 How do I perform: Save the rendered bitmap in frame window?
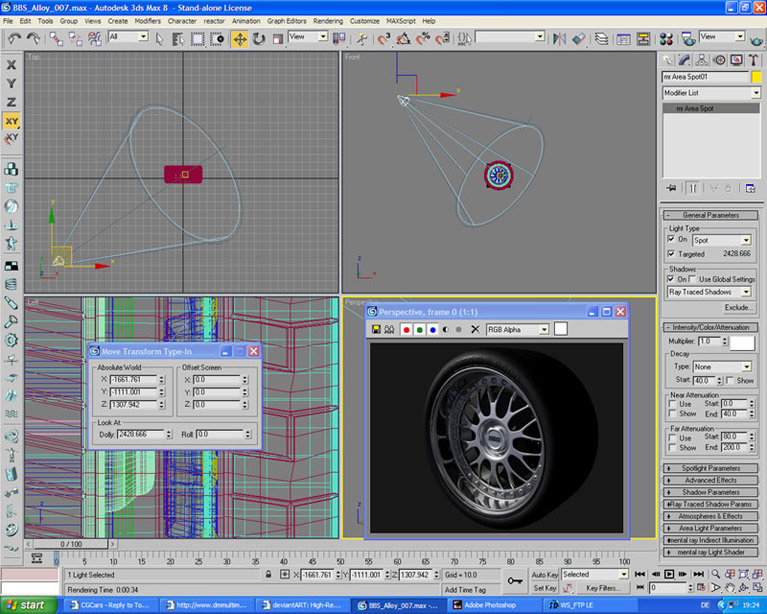click(376, 329)
